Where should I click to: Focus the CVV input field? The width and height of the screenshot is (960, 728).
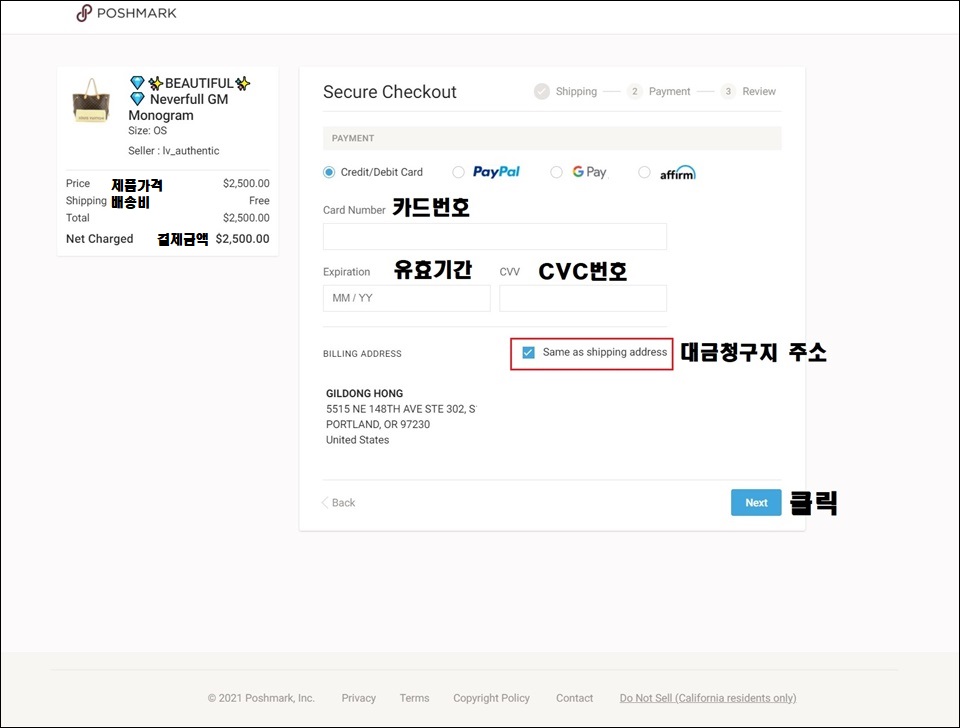click(583, 298)
